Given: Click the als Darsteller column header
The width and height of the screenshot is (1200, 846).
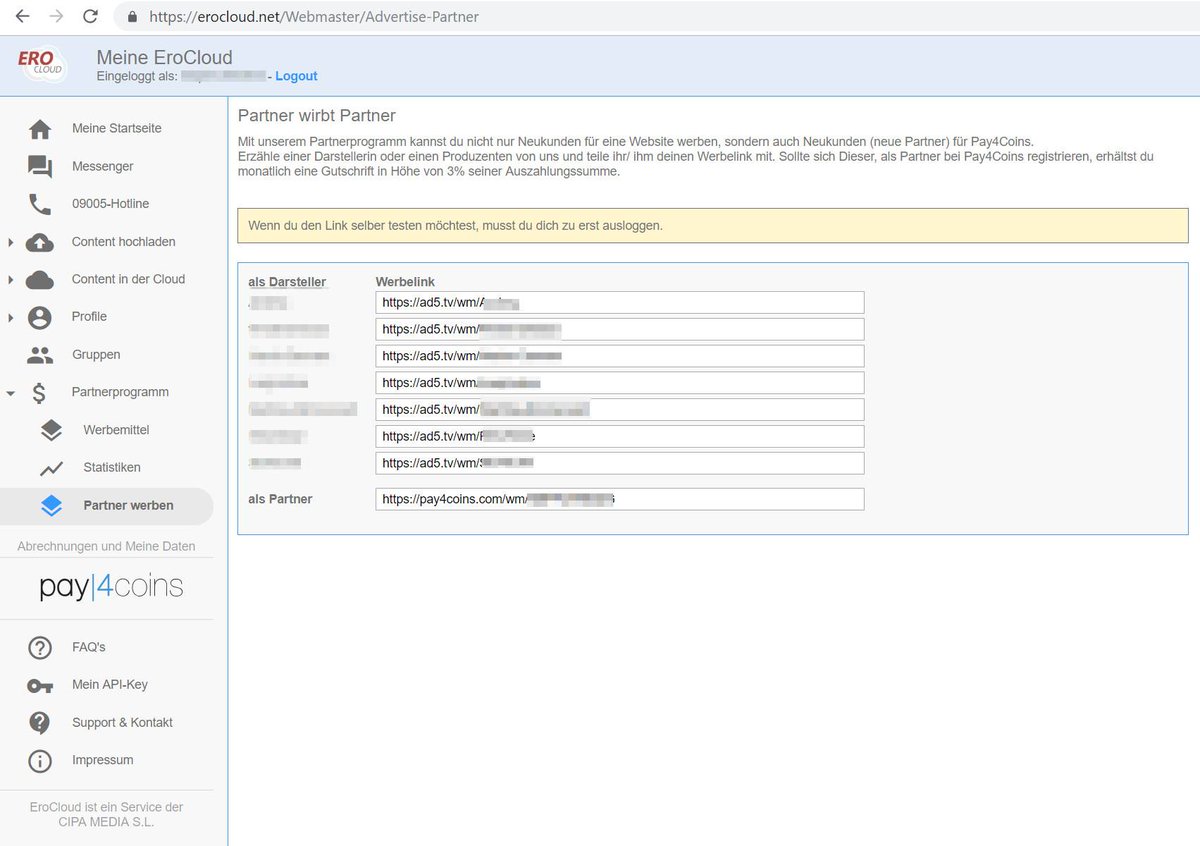Looking at the screenshot, I should (x=288, y=282).
